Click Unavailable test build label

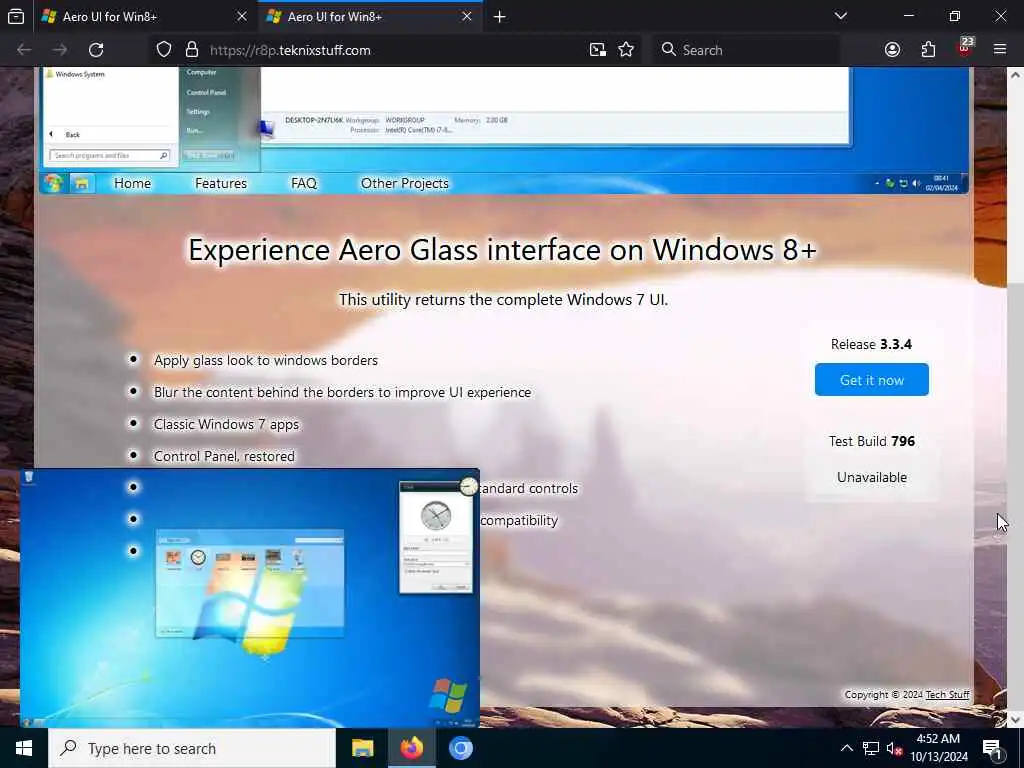click(872, 477)
